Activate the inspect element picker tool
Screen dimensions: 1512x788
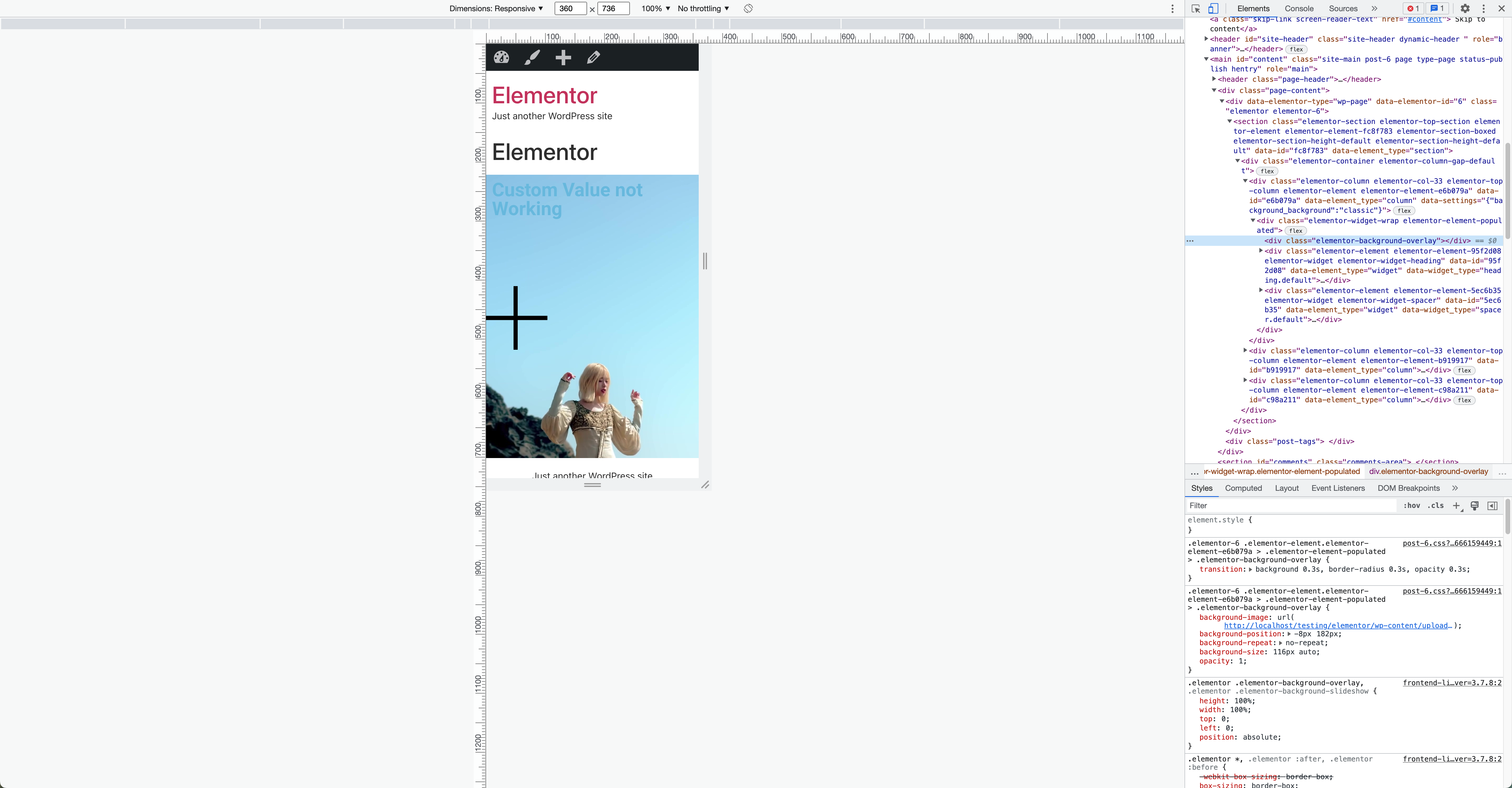point(1196,8)
